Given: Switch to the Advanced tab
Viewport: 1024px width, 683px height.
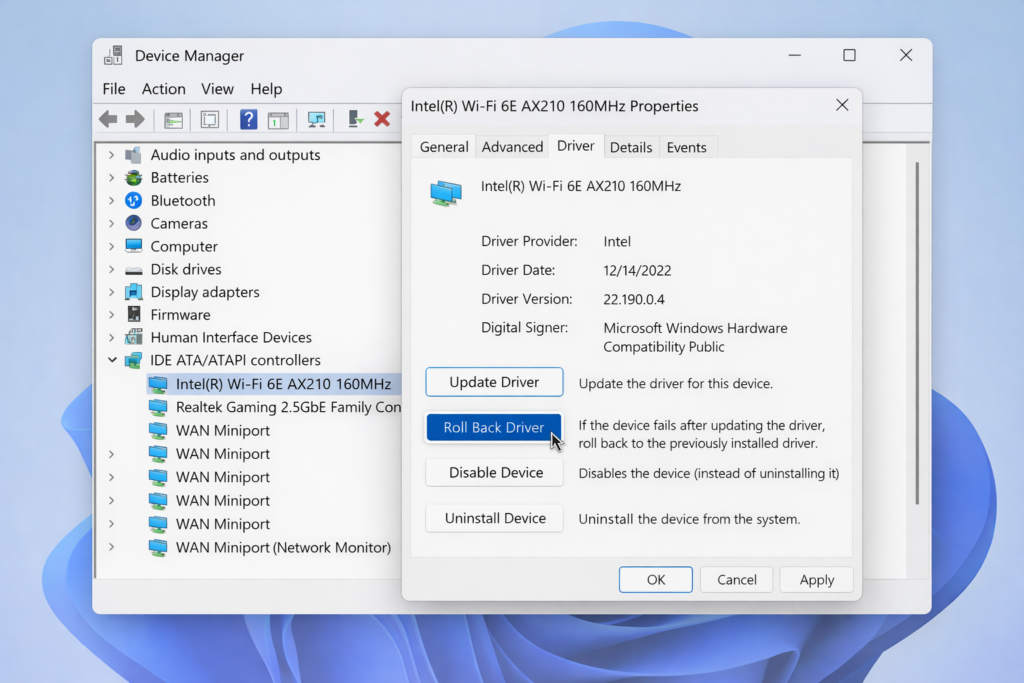Looking at the screenshot, I should (x=512, y=147).
